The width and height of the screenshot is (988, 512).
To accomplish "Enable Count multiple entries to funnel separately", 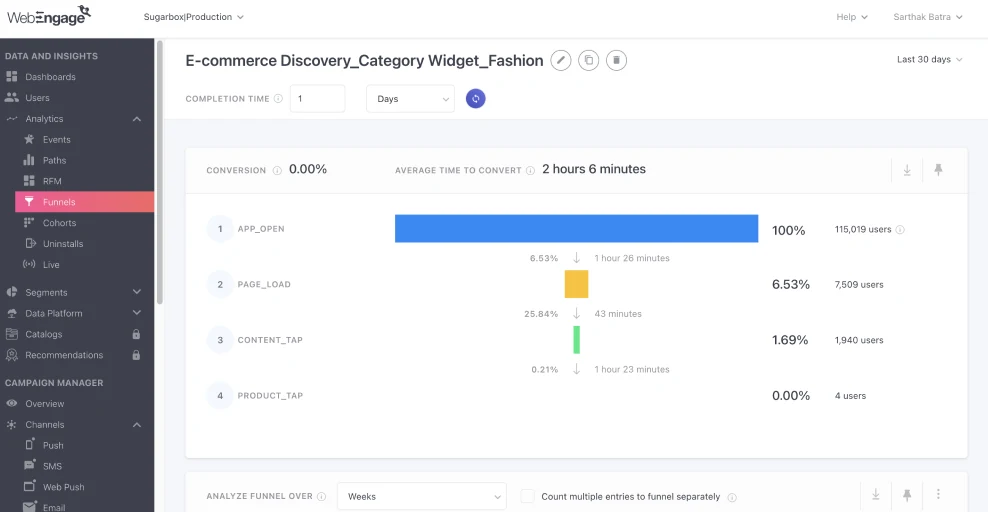I will (x=527, y=496).
